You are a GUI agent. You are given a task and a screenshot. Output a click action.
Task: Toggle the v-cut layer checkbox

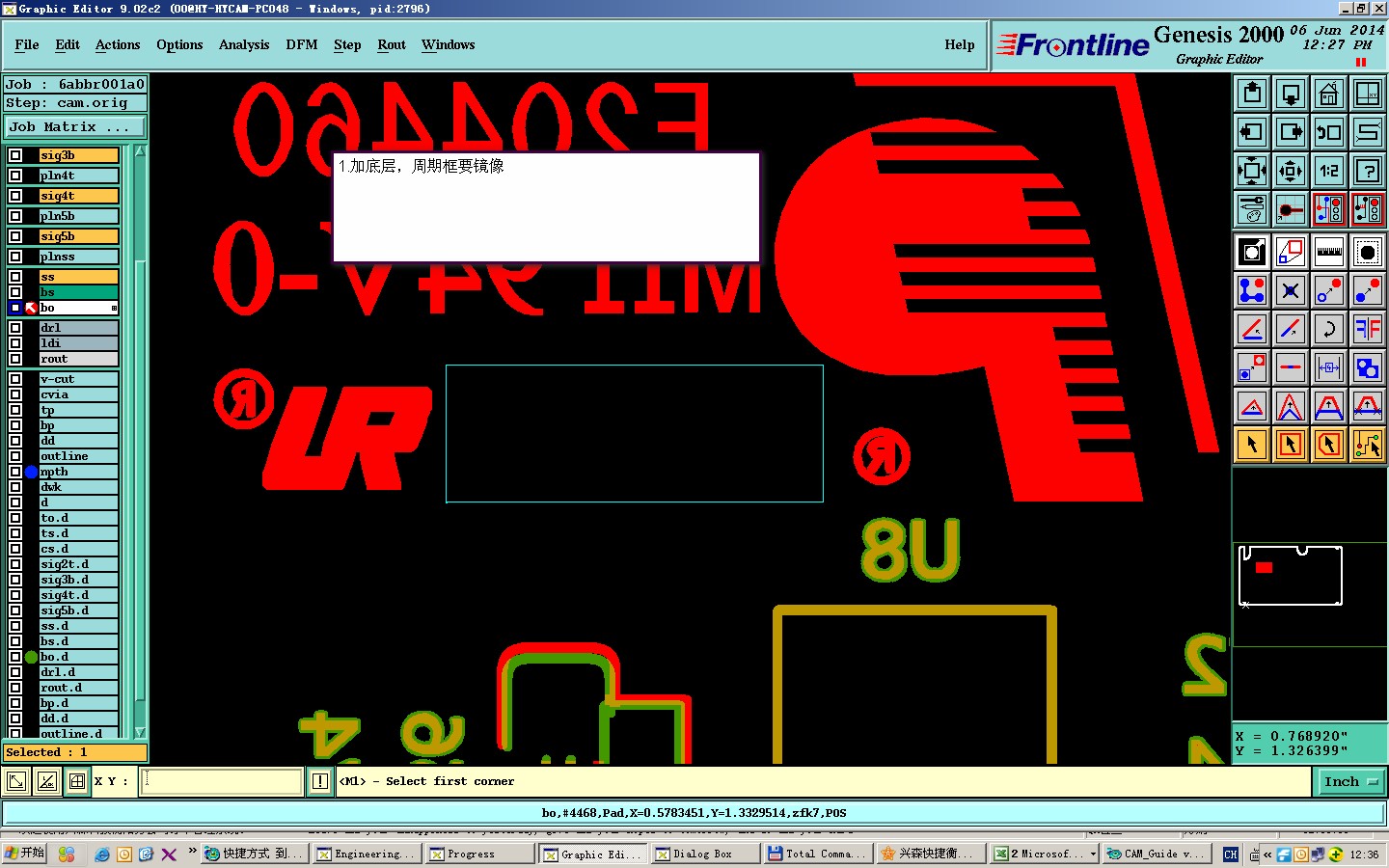pyautogui.click(x=15, y=379)
